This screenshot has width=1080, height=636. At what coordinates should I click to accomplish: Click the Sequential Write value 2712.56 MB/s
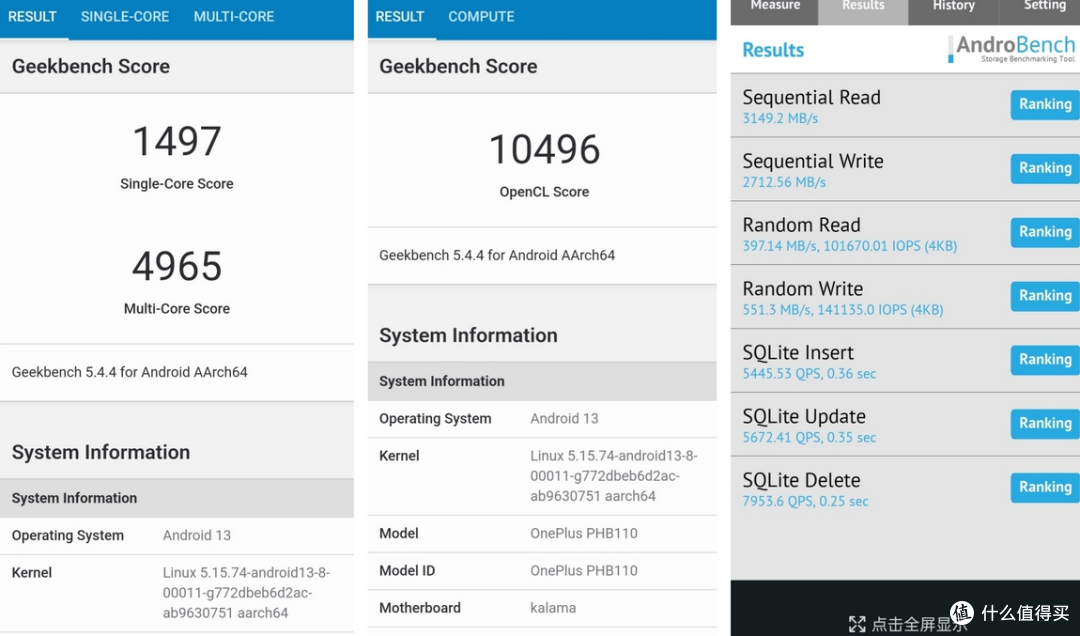(784, 183)
